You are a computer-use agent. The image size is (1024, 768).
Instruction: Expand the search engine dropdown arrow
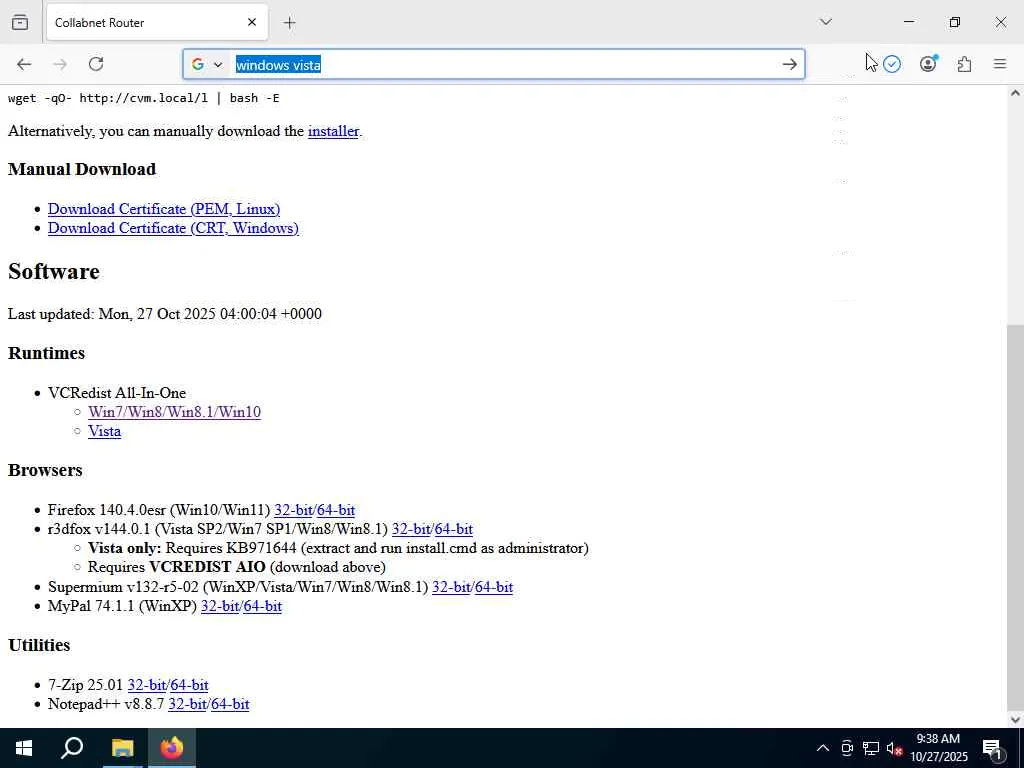pyautogui.click(x=218, y=65)
